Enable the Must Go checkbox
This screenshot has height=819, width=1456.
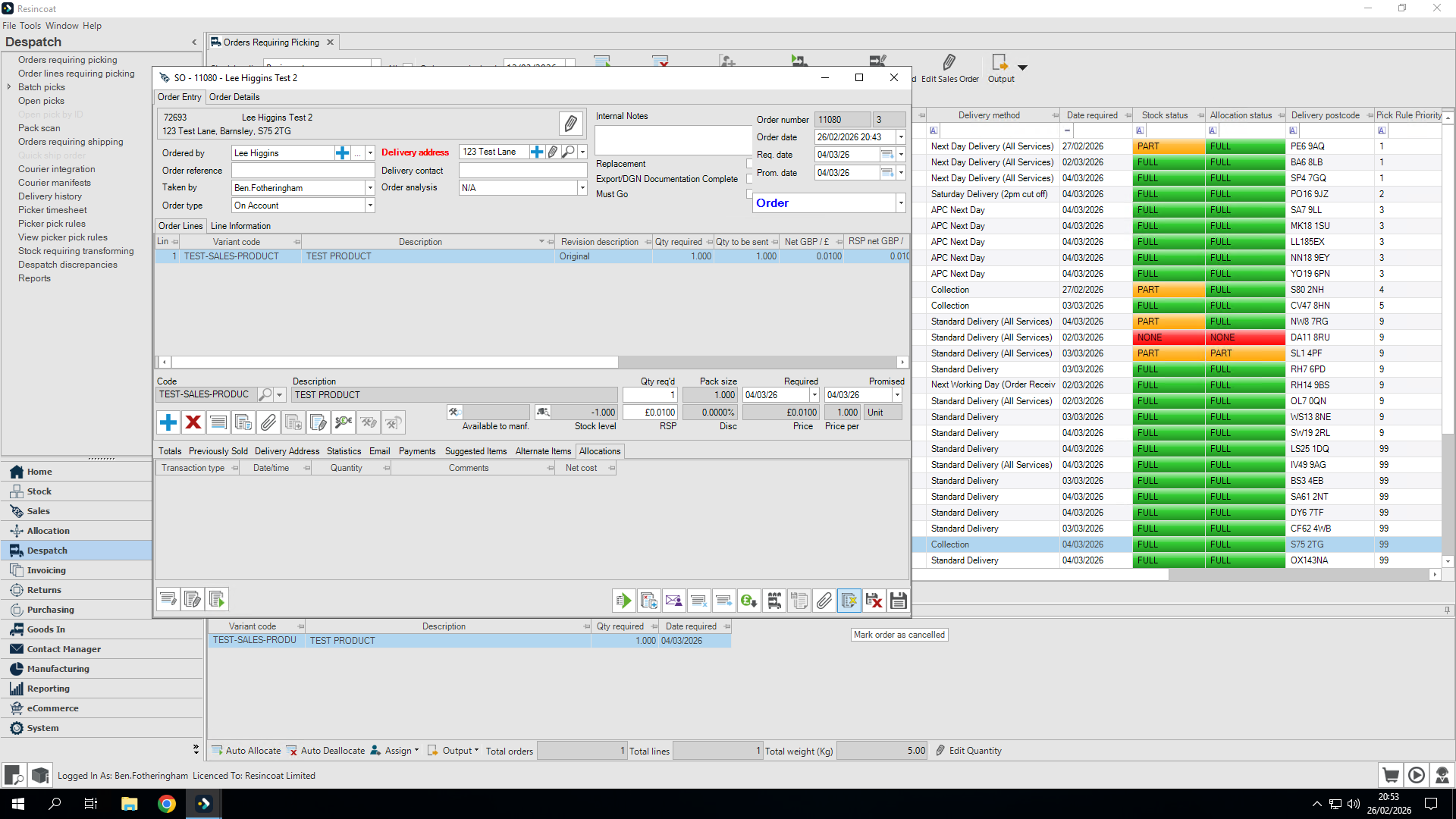[x=749, y=194]
